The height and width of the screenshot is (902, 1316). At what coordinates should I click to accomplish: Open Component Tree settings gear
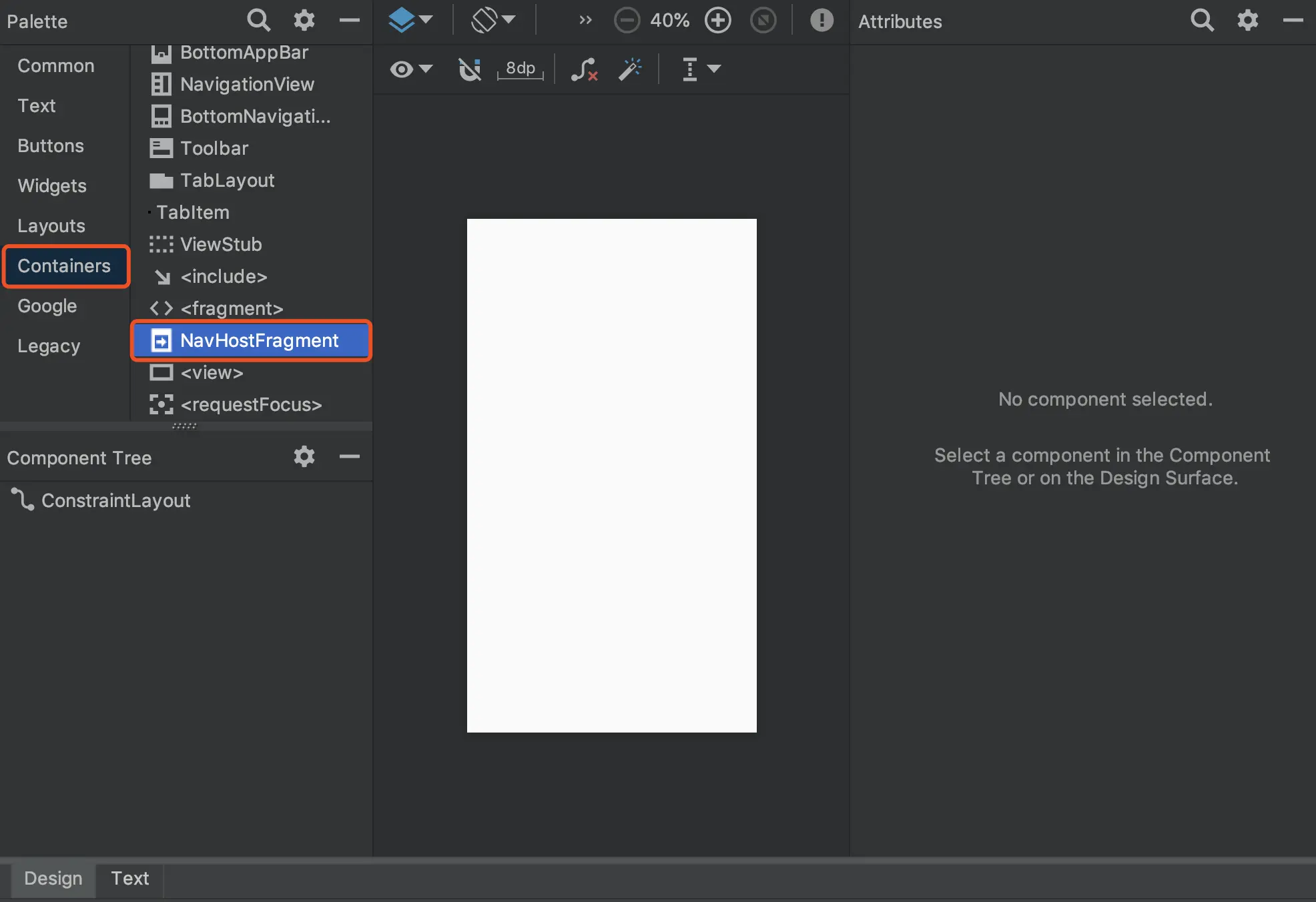[x=304, y=457]
